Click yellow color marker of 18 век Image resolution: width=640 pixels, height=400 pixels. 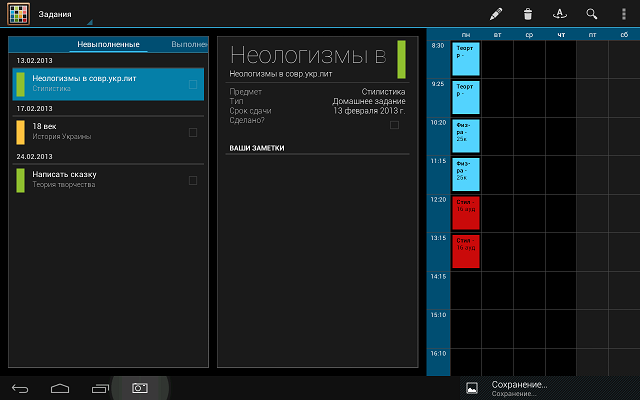[20, 132]
